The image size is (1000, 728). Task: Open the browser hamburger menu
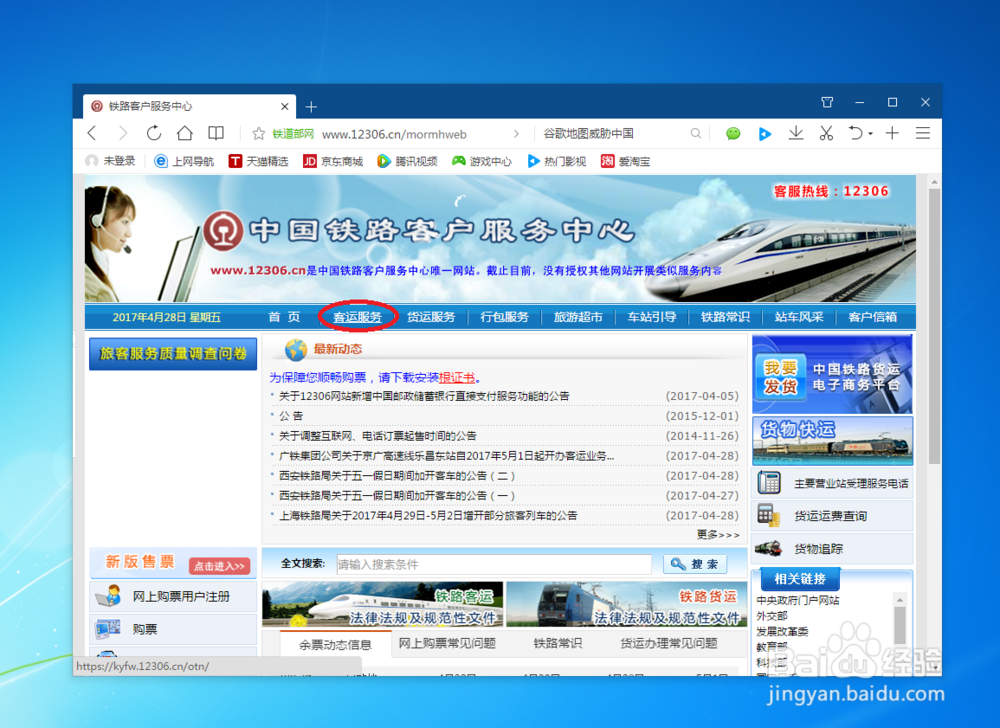coord(923,133)
